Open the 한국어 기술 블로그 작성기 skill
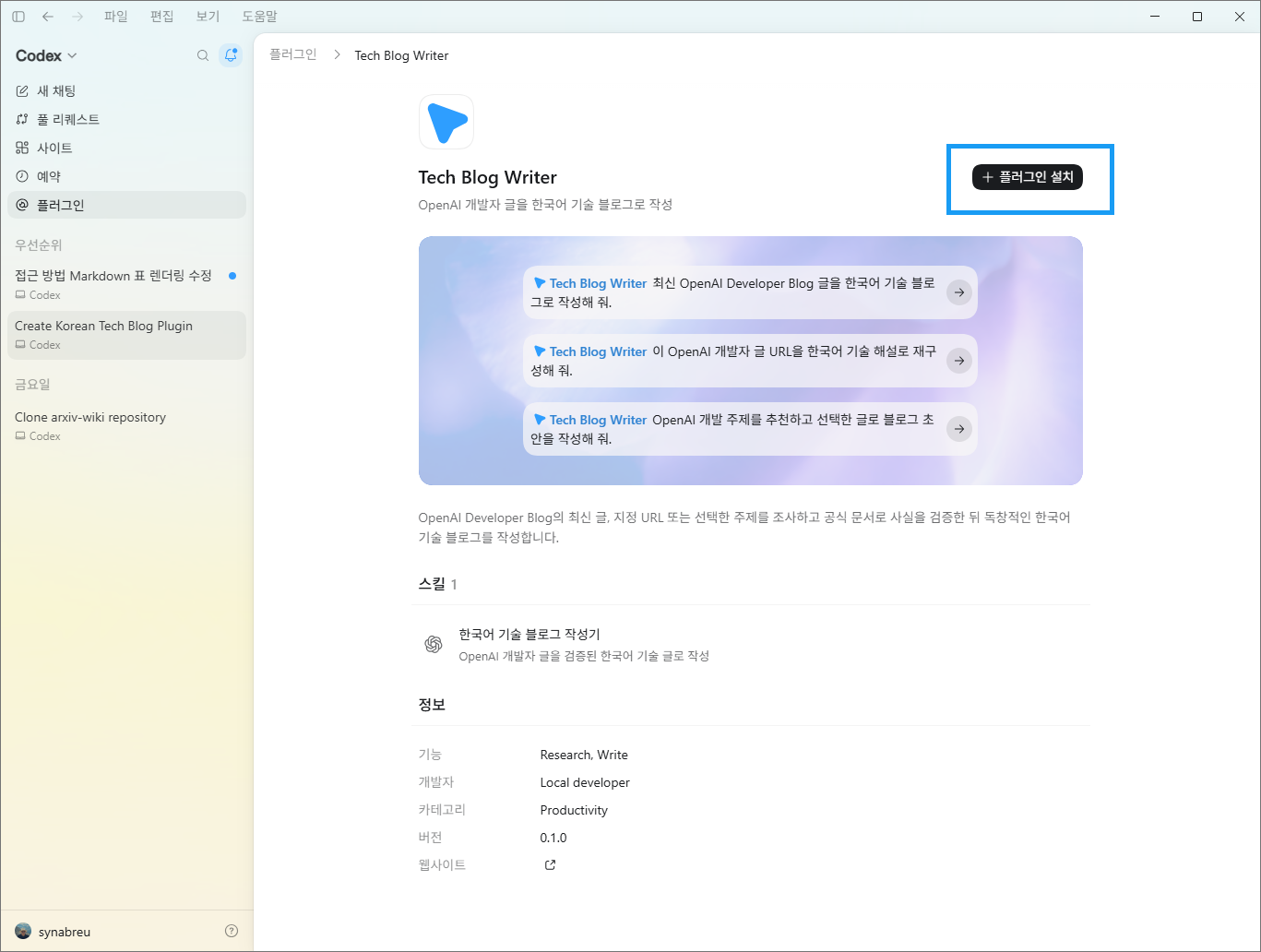The image size is (1261, 952). (x=750, y=645)
